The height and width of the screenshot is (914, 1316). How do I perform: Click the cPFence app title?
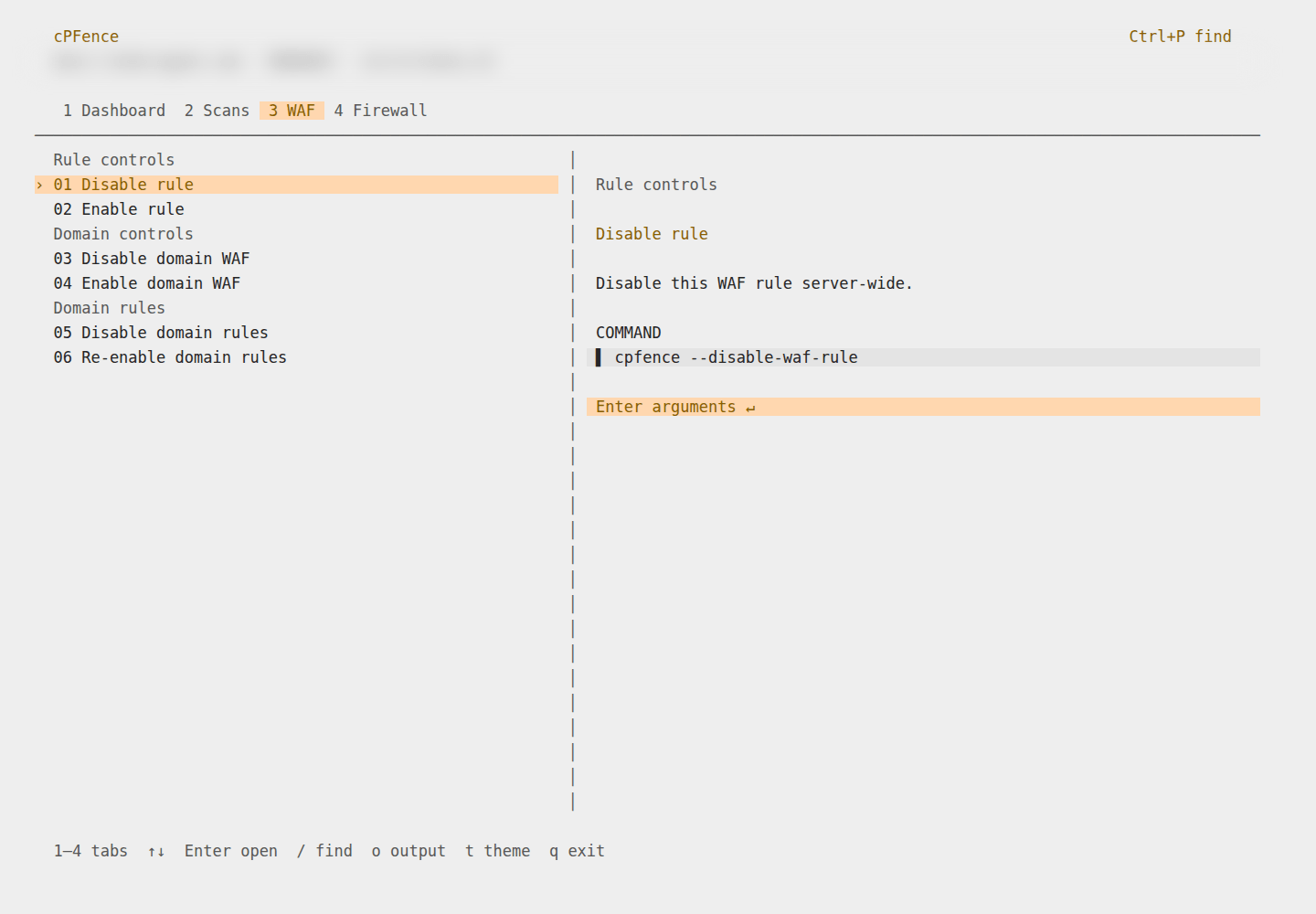[x=86, y=37]
